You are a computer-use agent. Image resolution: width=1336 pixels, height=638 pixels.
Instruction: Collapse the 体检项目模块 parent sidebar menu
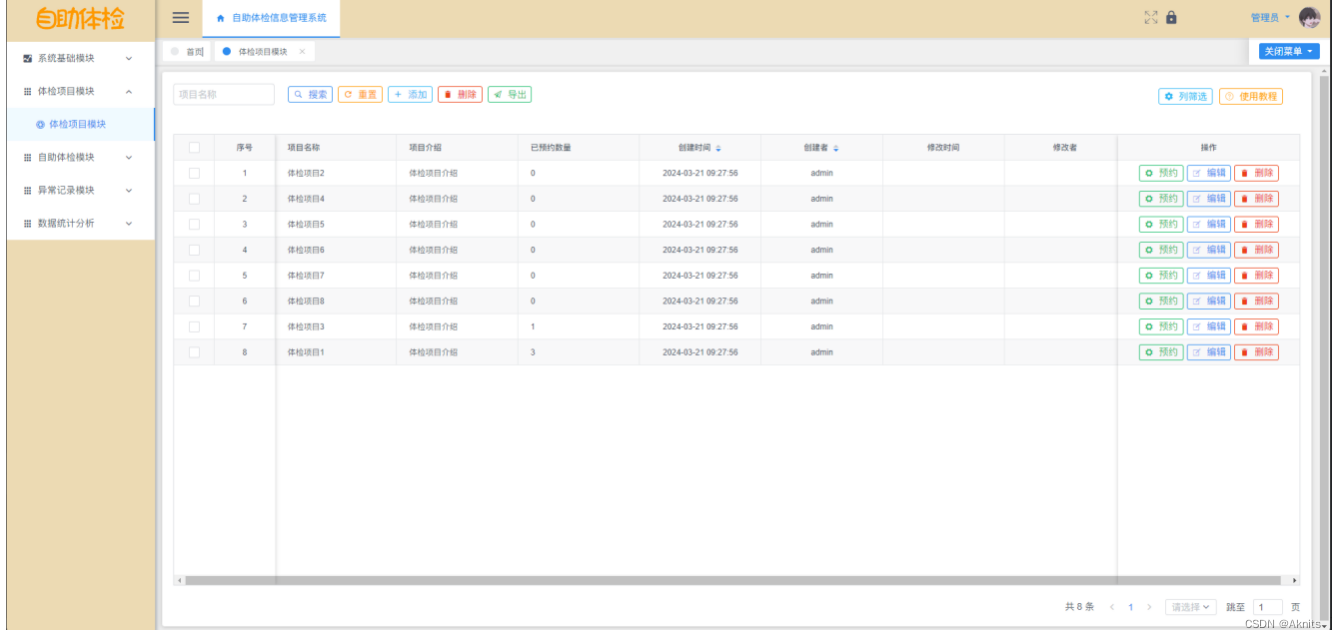pos(80,91)
